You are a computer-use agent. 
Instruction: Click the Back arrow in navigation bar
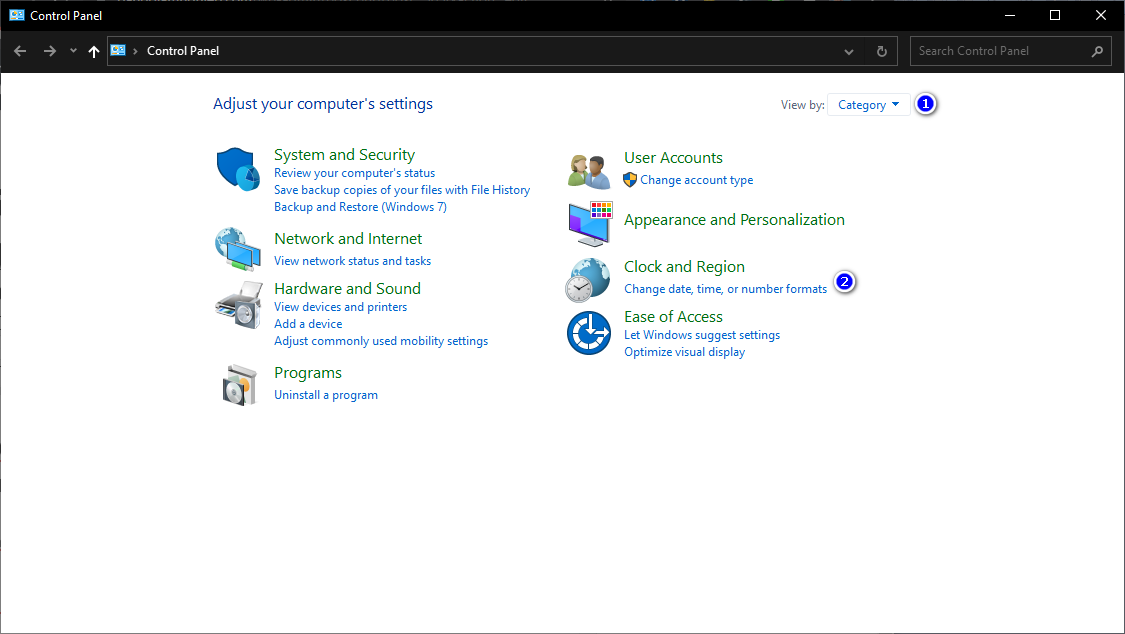coord(20,51)
